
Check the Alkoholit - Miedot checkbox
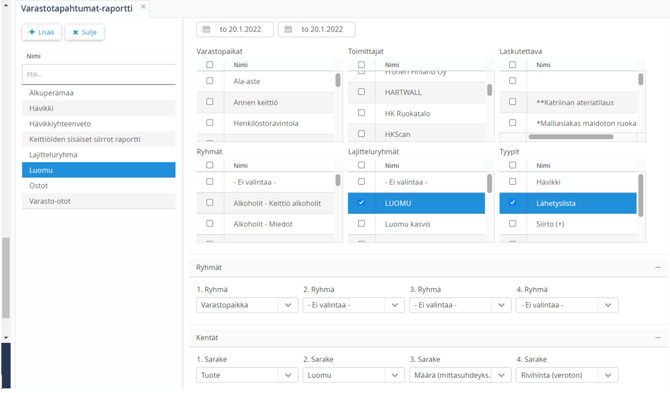[x=210, y=223]
